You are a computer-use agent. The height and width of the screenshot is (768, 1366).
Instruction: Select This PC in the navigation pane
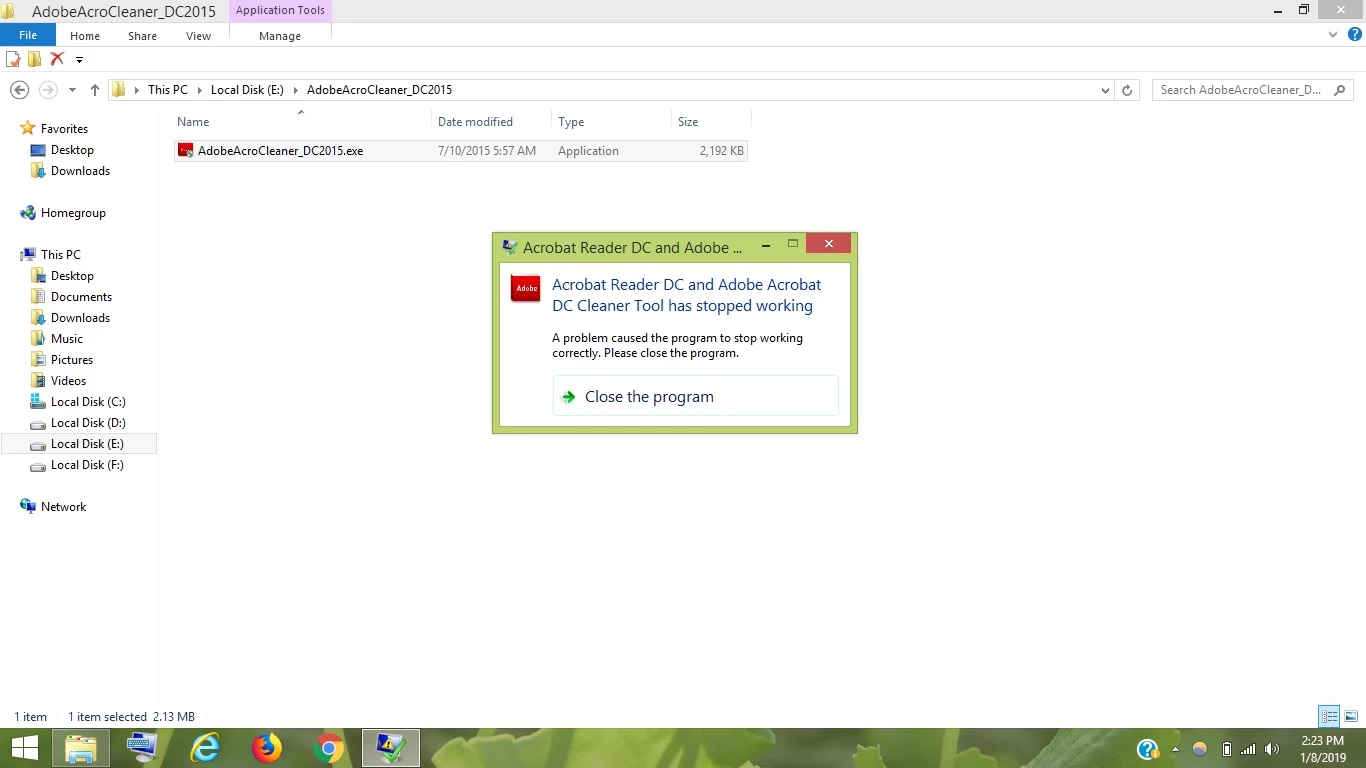[x=60, y=255]
